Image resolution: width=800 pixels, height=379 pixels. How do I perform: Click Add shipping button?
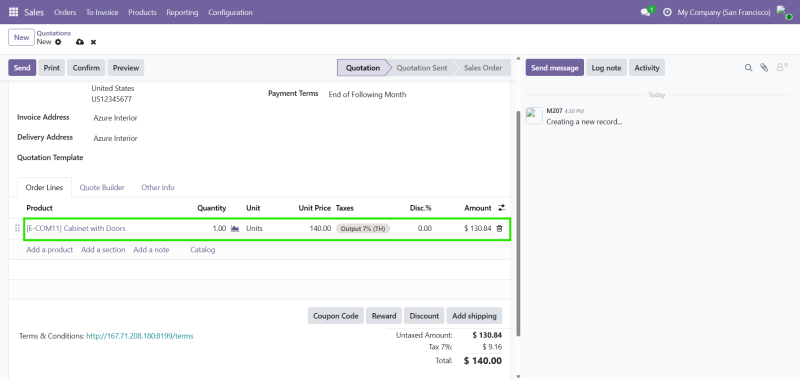[474, 316]
